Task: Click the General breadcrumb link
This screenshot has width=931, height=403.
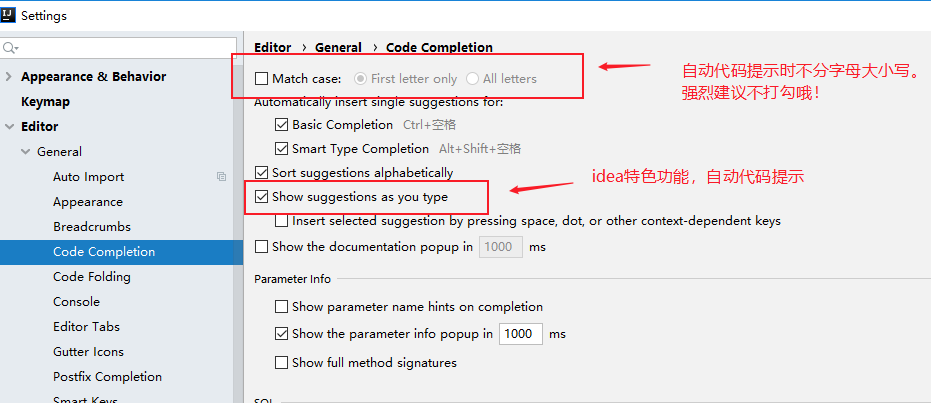Action: click(338, 47)
